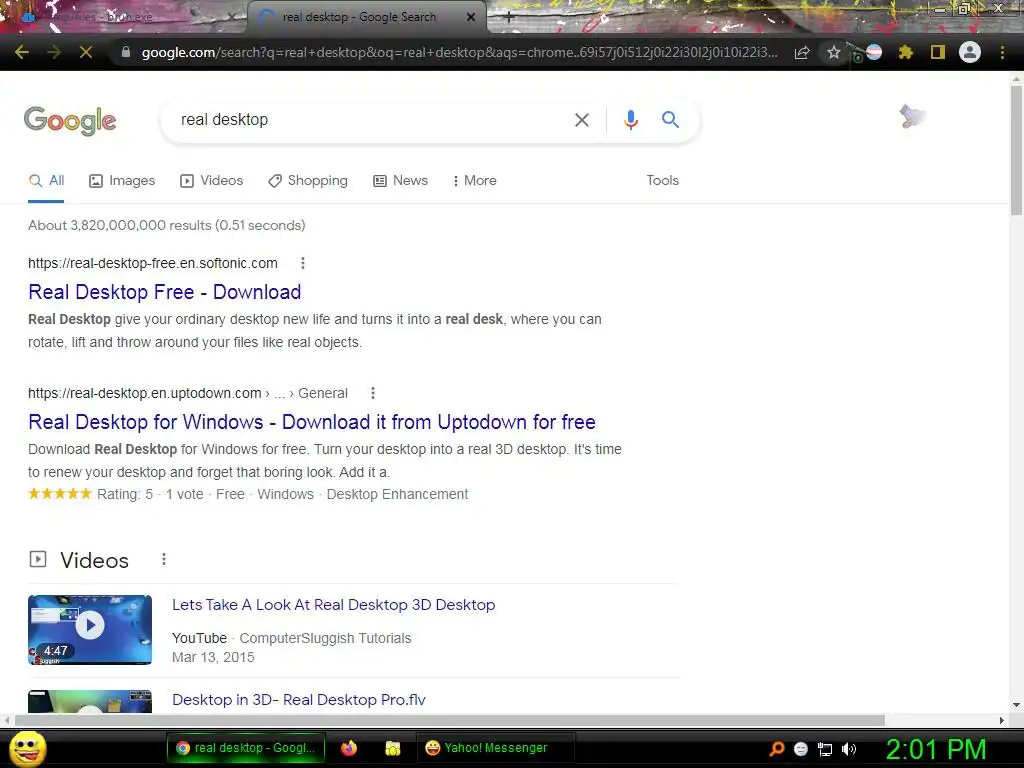Click the orange search tray icon
Image resolution: width=1024 pixels, height=768 pixels.
point(777,749)
